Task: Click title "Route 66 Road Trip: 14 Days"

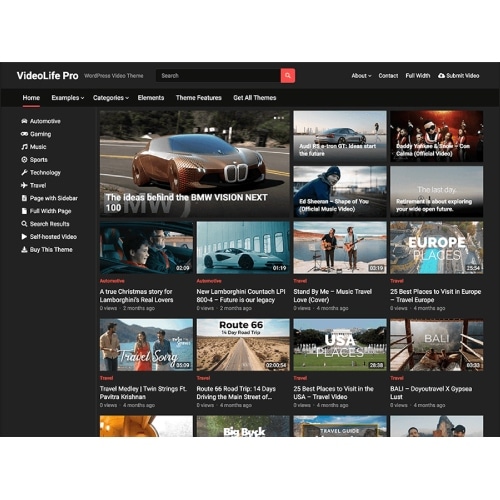Action: point(236,393)
